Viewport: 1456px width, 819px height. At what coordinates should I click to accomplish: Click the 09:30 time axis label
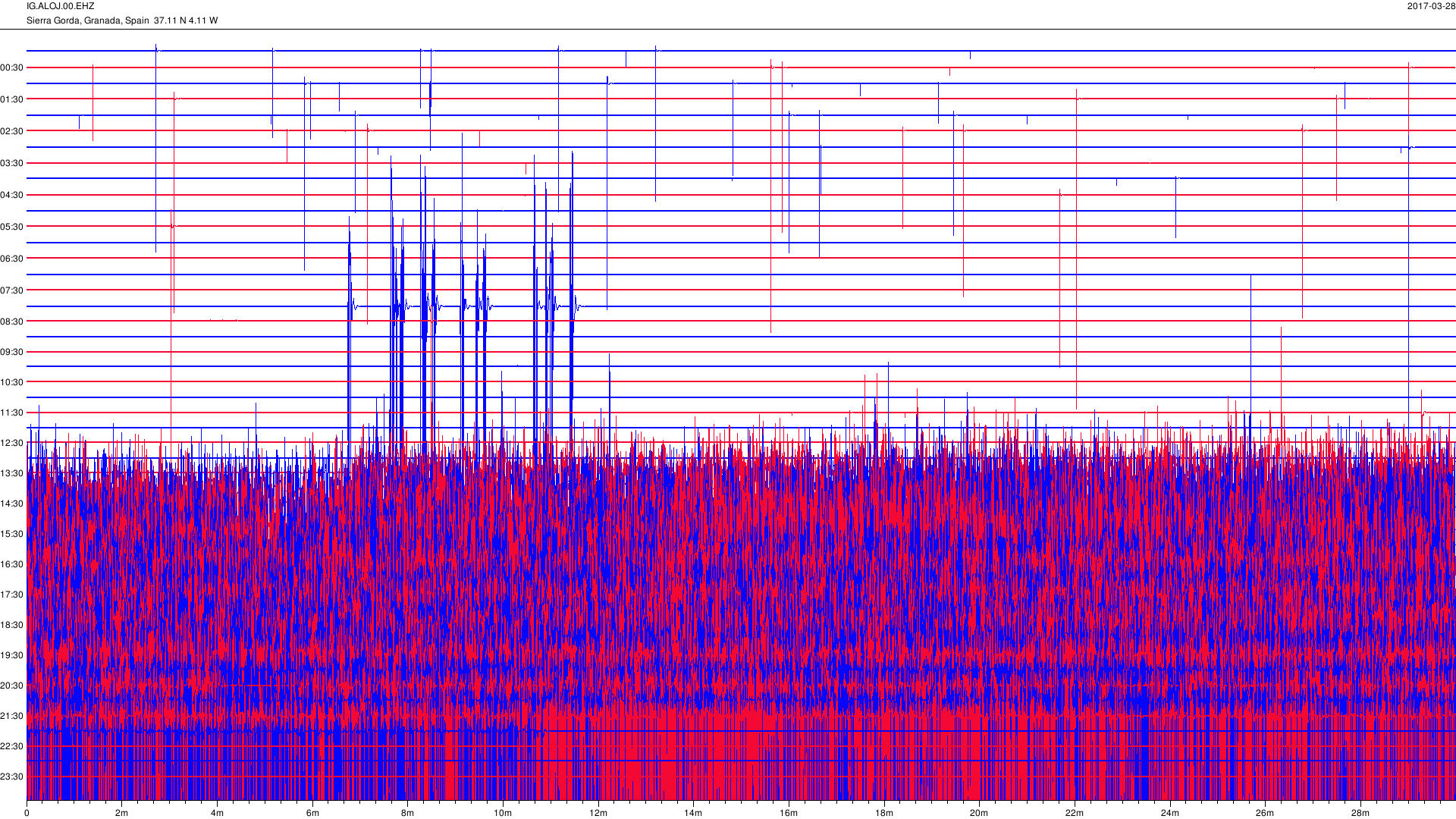tap(12, 352)
